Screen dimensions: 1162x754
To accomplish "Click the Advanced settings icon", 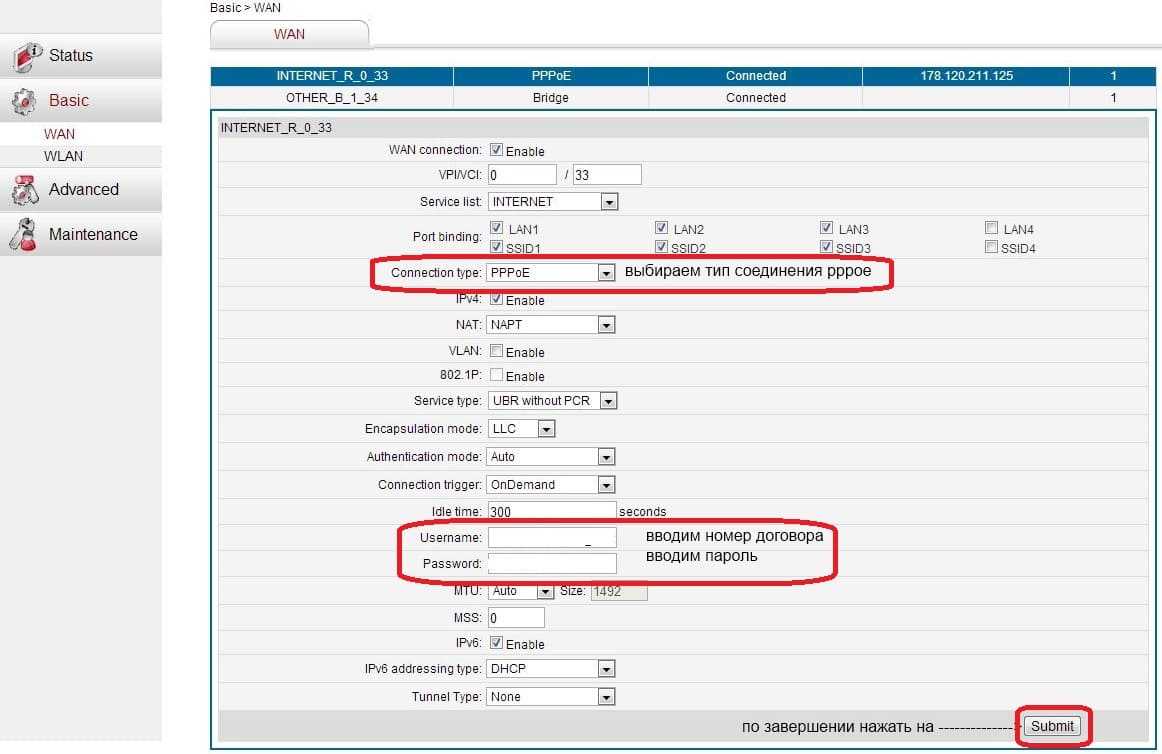I will (x=25, y=190).
